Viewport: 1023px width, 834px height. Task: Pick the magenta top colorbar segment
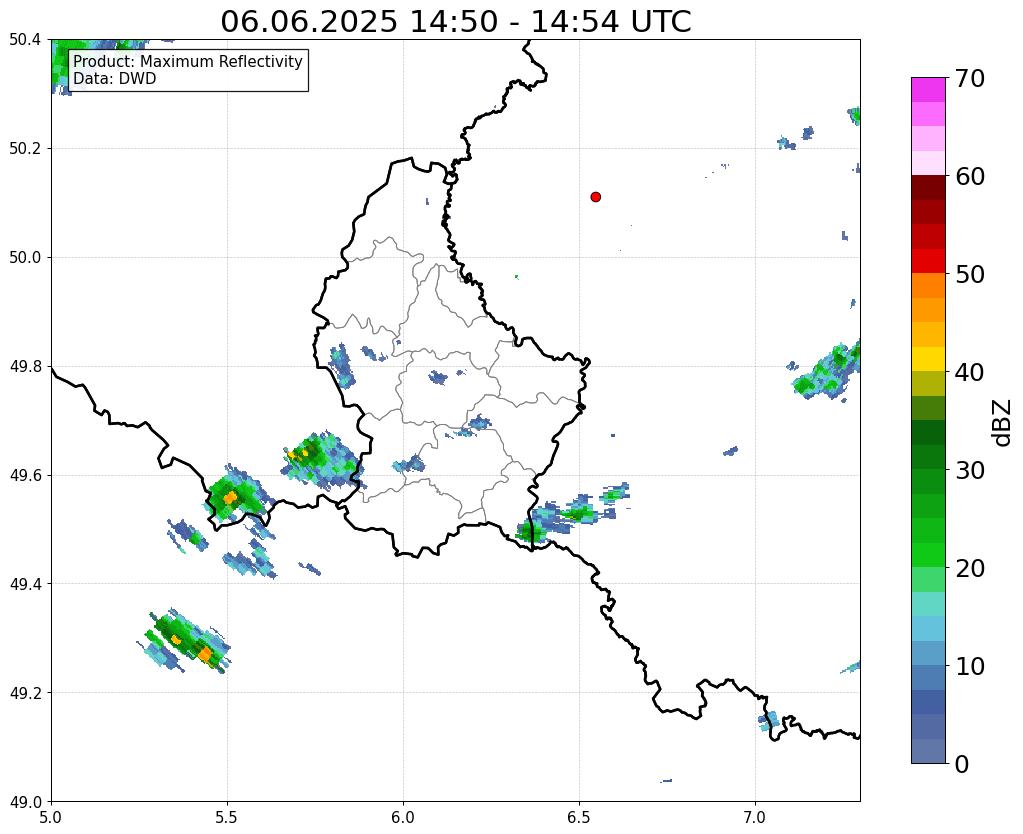928,90
